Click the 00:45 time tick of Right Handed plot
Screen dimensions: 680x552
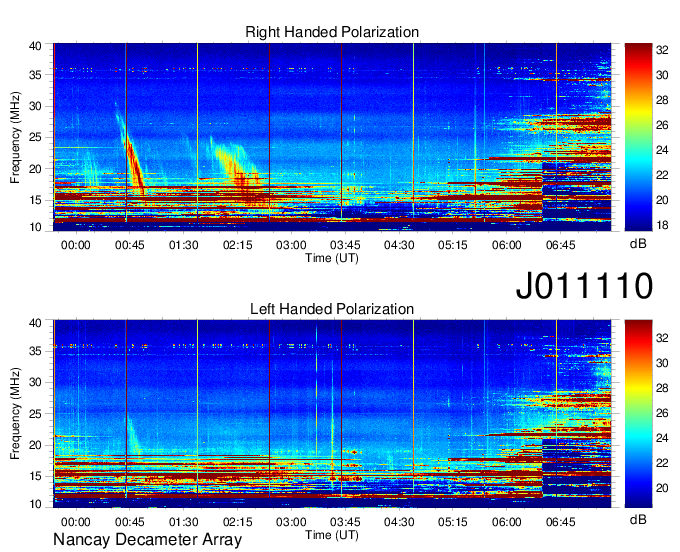(x=129, y=245)
